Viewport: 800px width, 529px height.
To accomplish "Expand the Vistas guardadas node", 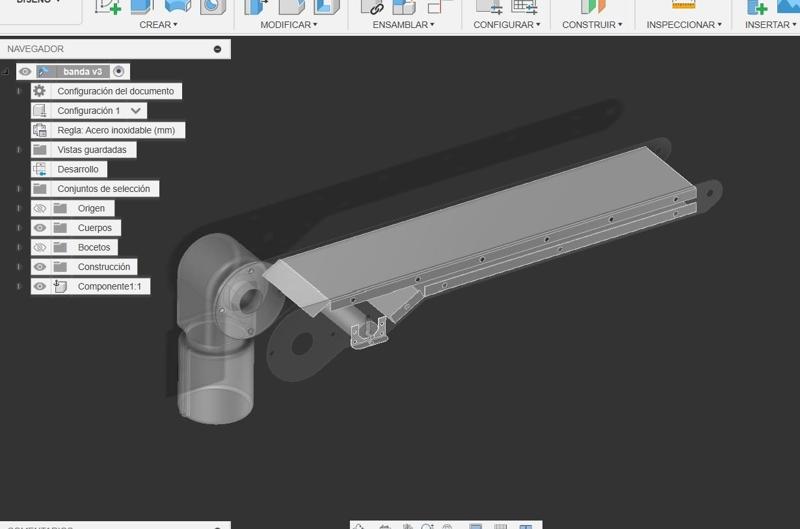I will [19, 150].
